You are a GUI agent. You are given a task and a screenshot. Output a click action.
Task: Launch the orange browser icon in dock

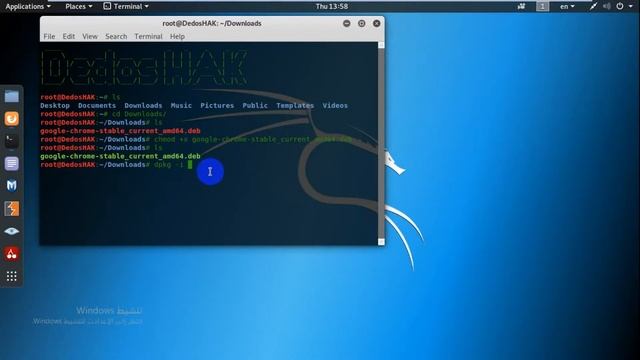point(11,119)
